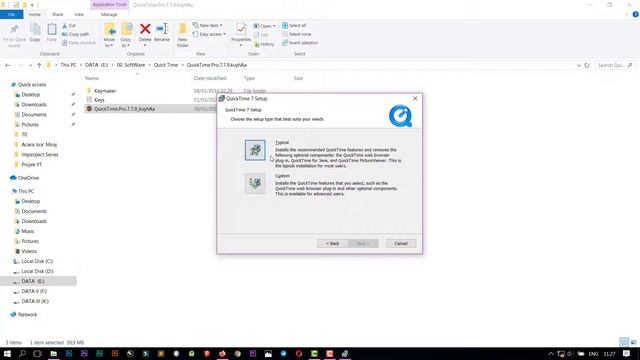Viewport: 640px width, 360px height.
Task: Sort by the Name column header
Action: tap(92, 78)
